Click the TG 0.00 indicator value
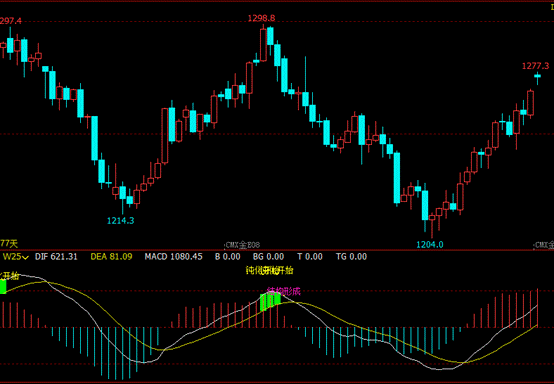 pyautogui.click(x=351, y=257)
